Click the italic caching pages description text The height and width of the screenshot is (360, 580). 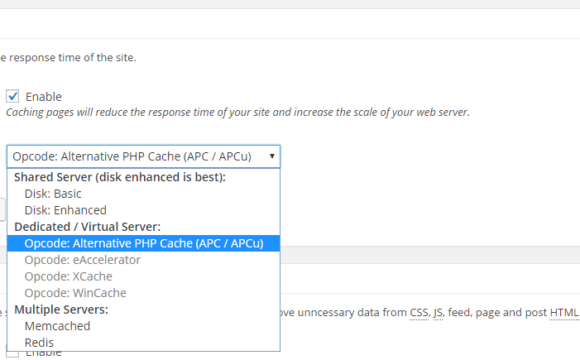[237, 112]
